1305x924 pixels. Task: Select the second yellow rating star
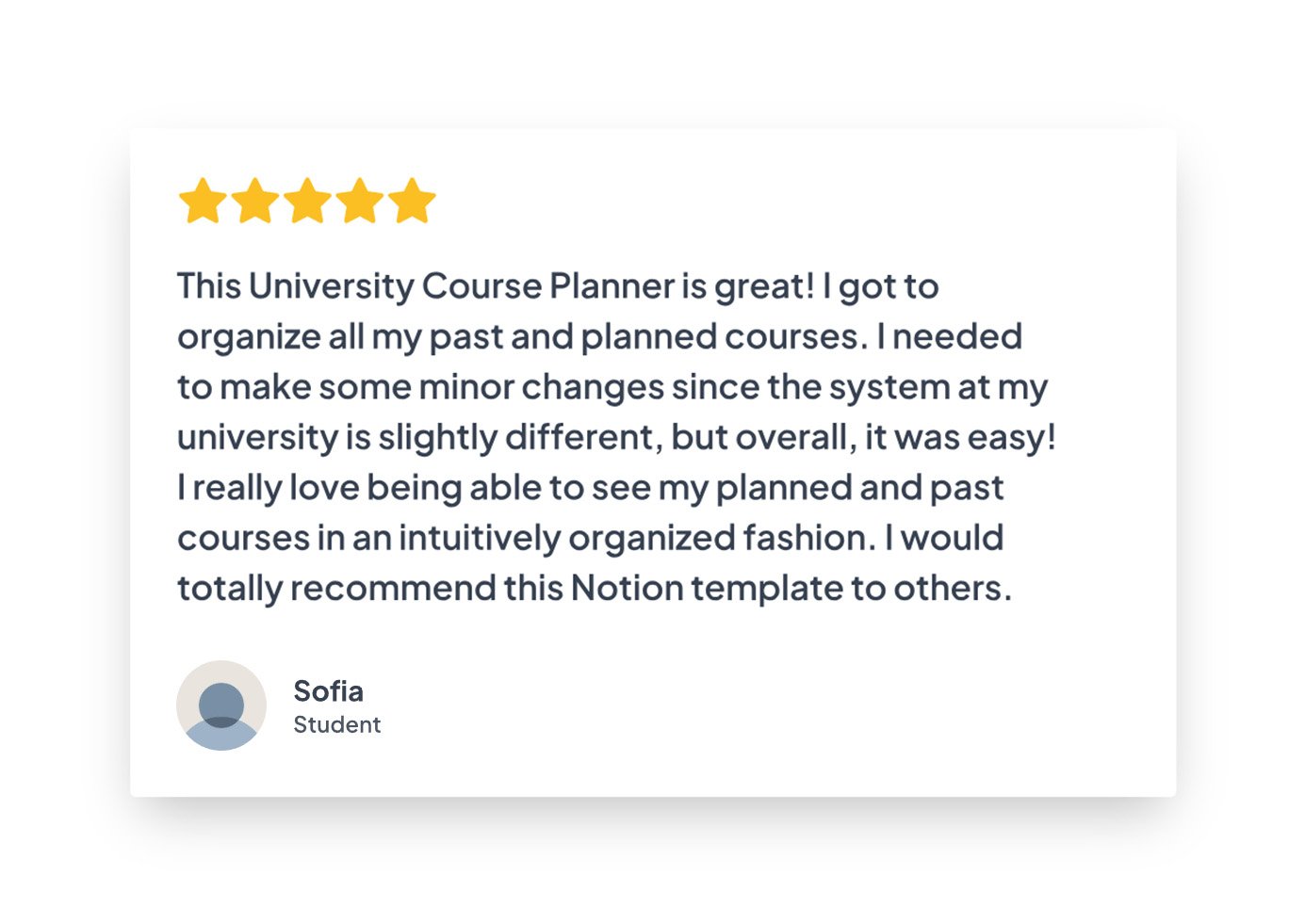point(255,201)
